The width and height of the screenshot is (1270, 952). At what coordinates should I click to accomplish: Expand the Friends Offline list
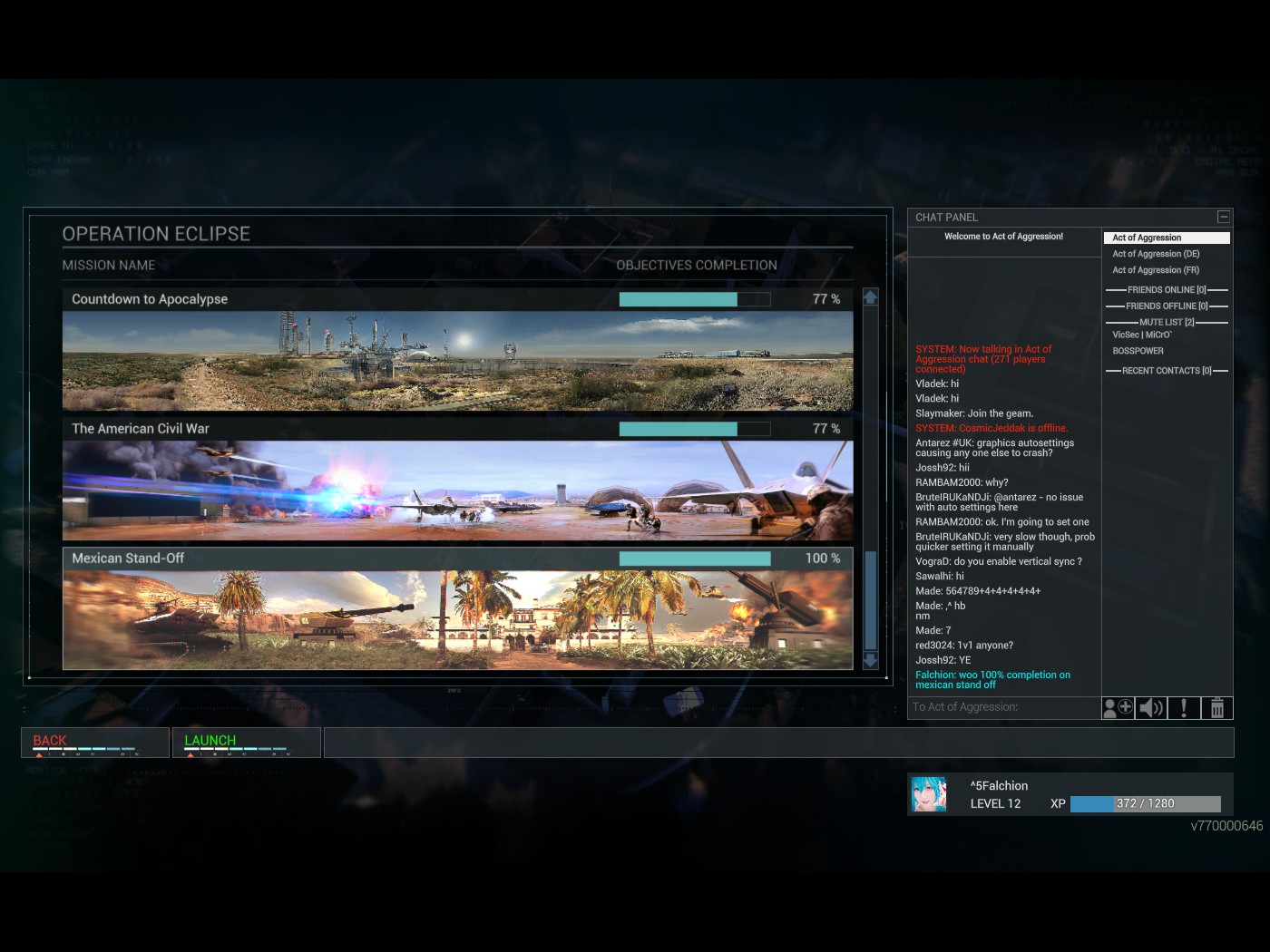pyautogui.click(x=1167, y=306)
